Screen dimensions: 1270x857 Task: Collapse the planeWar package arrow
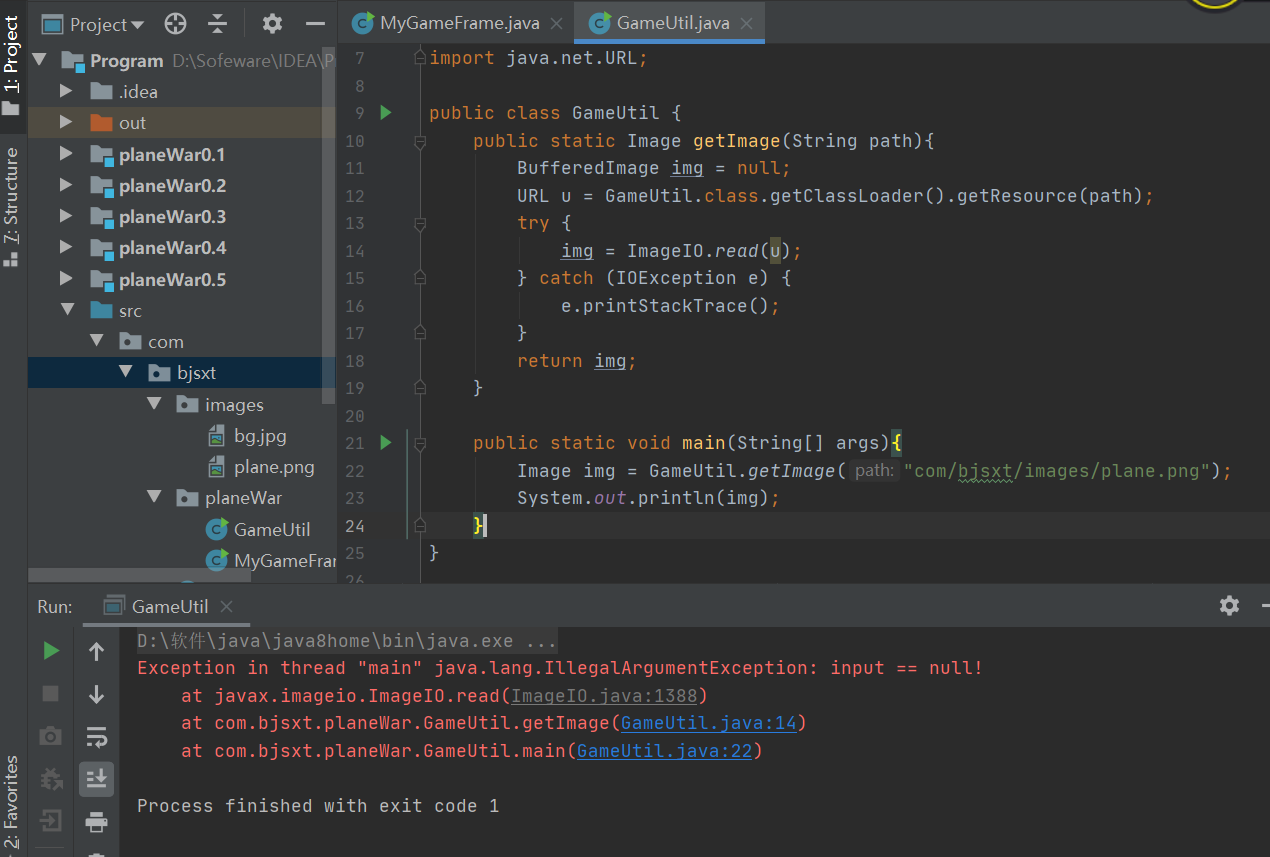tap(155, 497)
